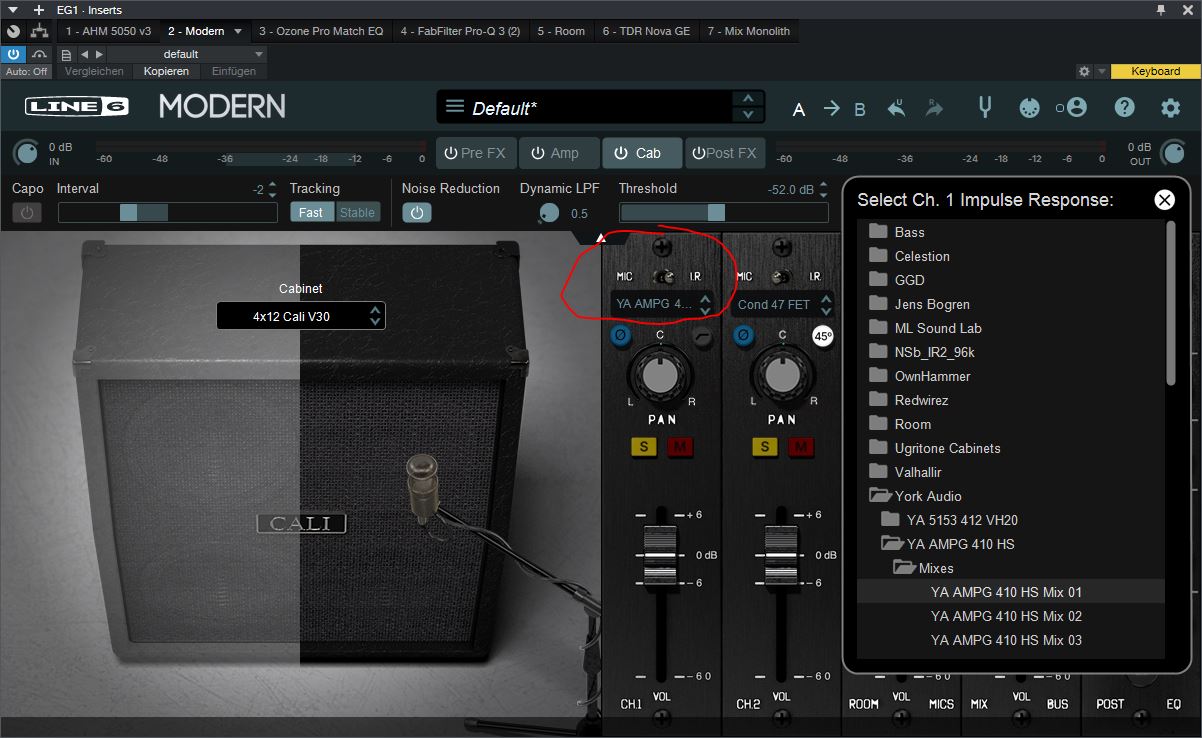Mute channel 1 with M button

click(680, 446)
